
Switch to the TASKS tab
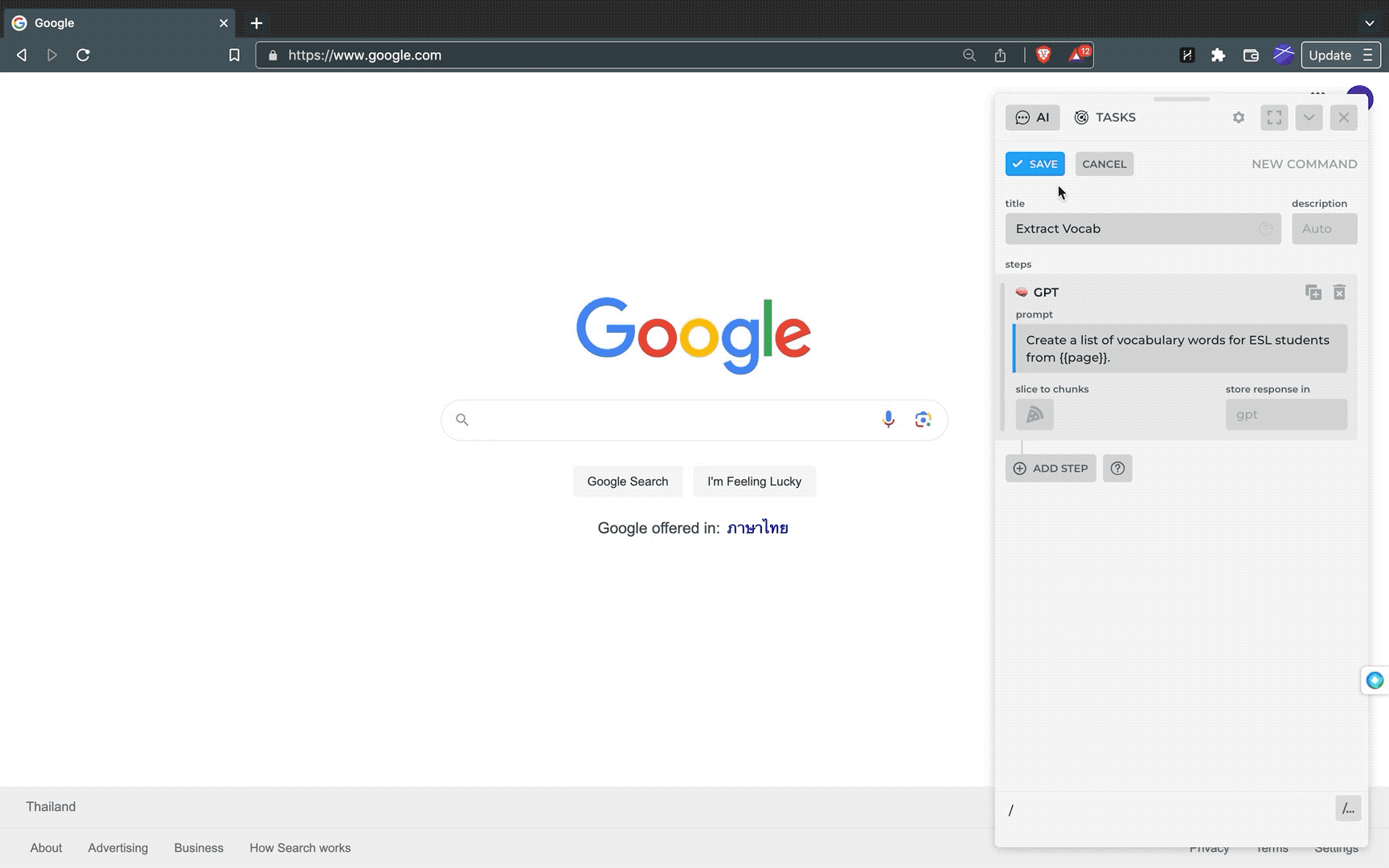1105,117
